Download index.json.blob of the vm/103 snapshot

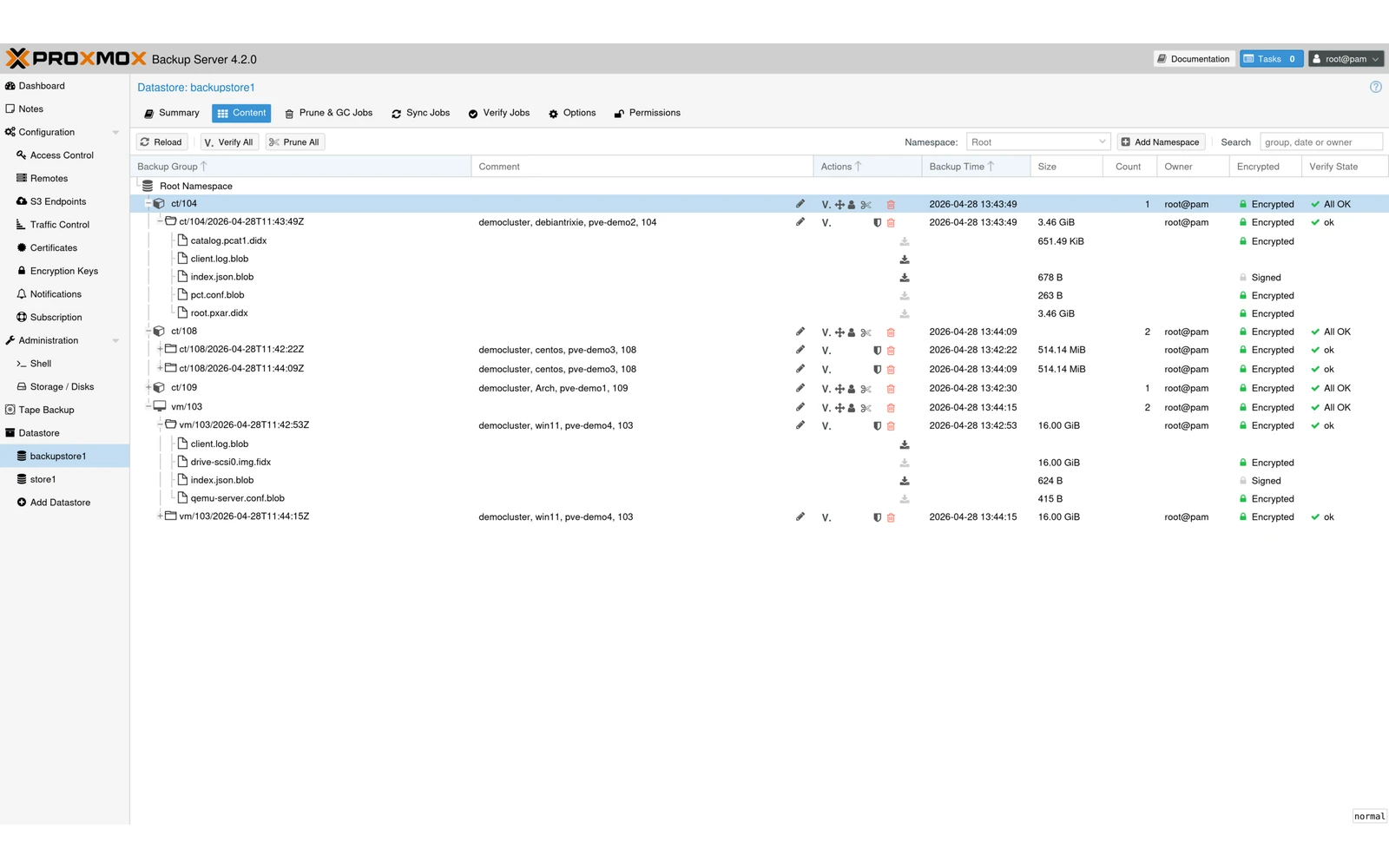(x=905, y=481)
